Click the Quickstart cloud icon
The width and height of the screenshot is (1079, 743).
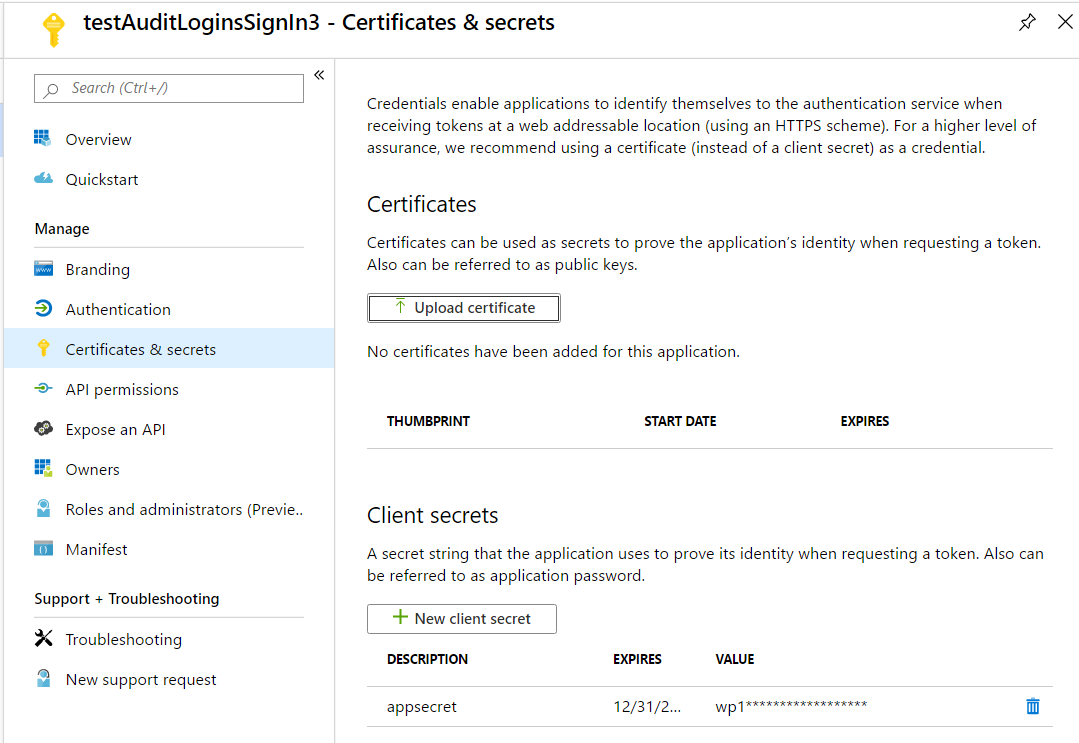pos(43,178)
